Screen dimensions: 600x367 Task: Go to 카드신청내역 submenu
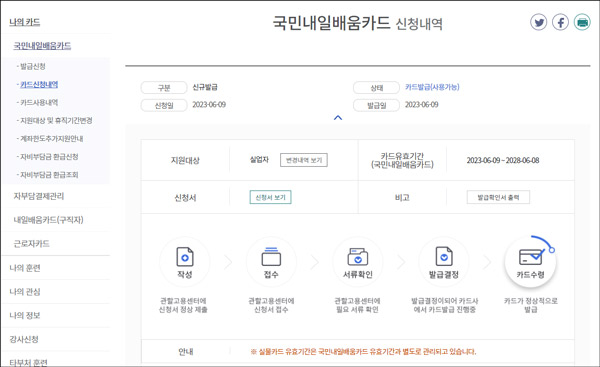click(x=39, y=84)
